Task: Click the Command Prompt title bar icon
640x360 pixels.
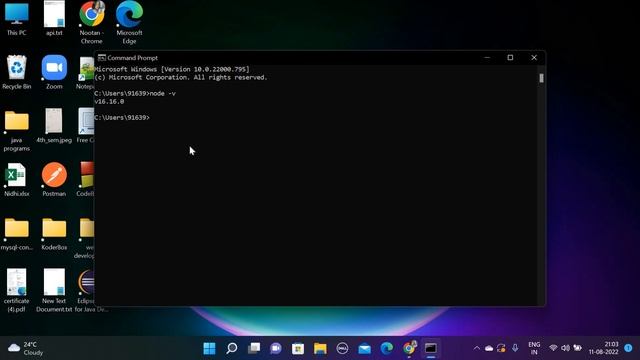Action: click(102, 58)
